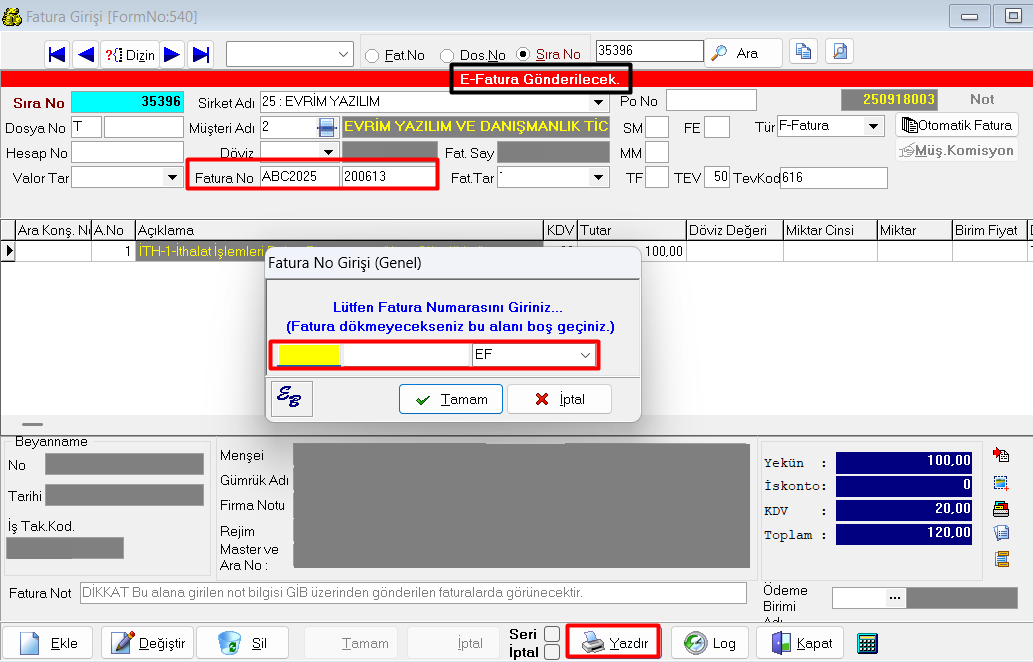1033x662 pixels.
Task: Expand the Tür F-Fatura dropdown
Action: click(873, 127)
